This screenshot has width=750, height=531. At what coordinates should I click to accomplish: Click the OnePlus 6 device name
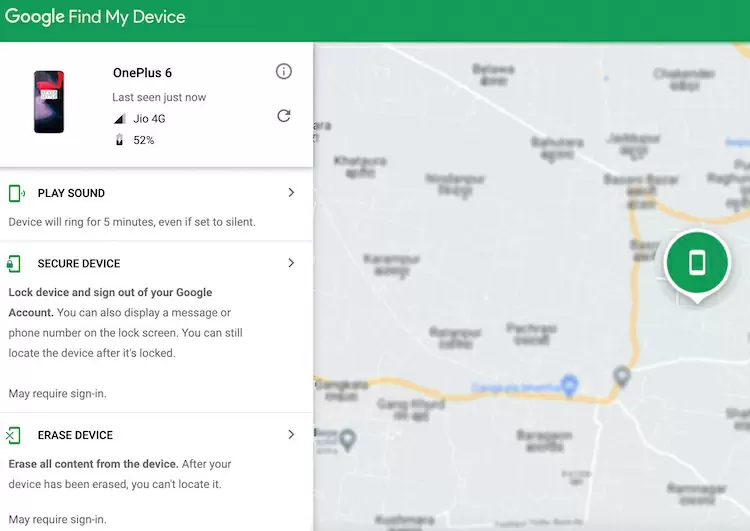coord(142,73)
